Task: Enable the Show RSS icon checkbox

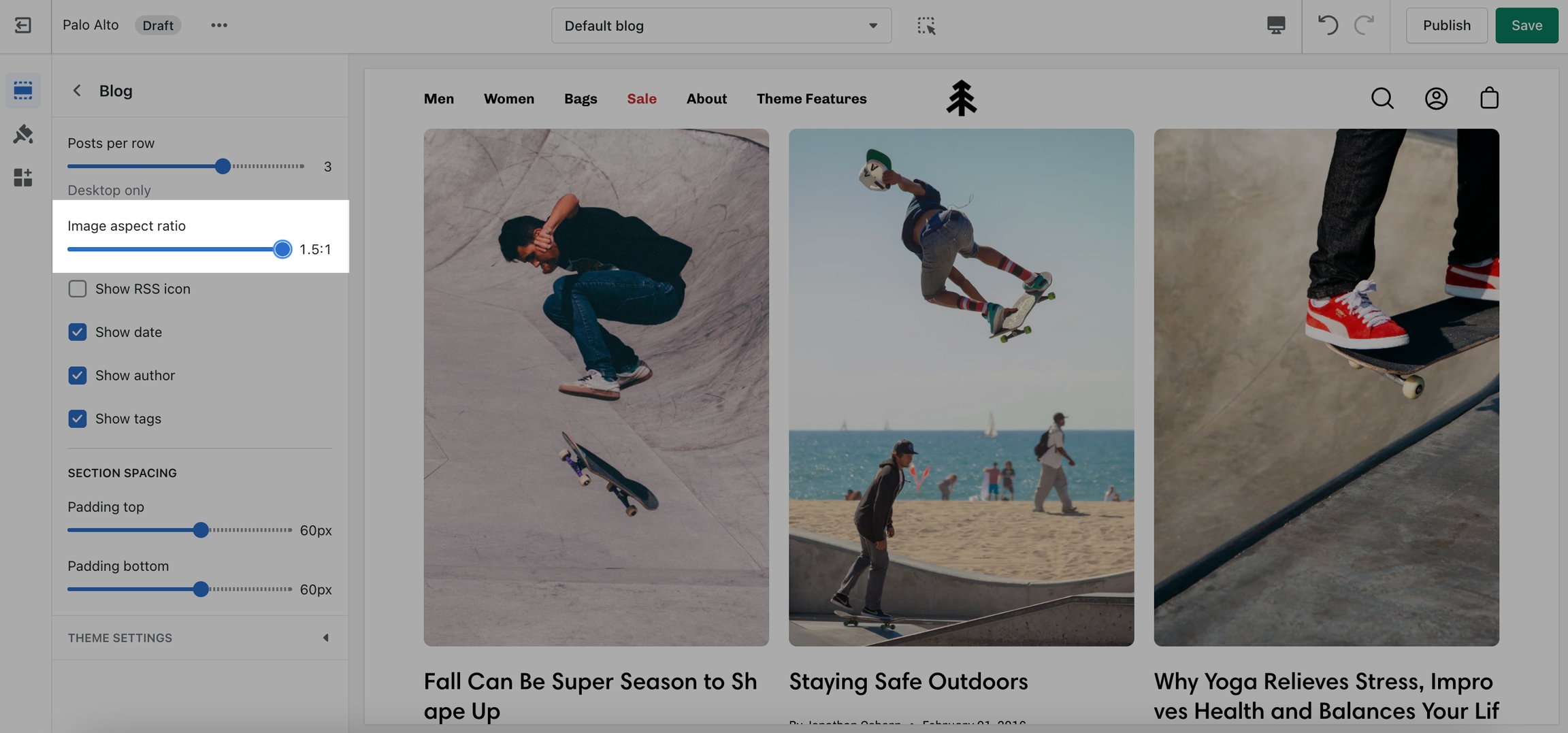Action: (78, 289)
